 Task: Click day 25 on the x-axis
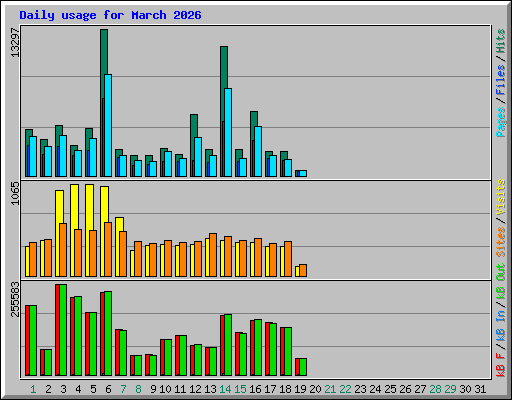click(x=390, y=389)
